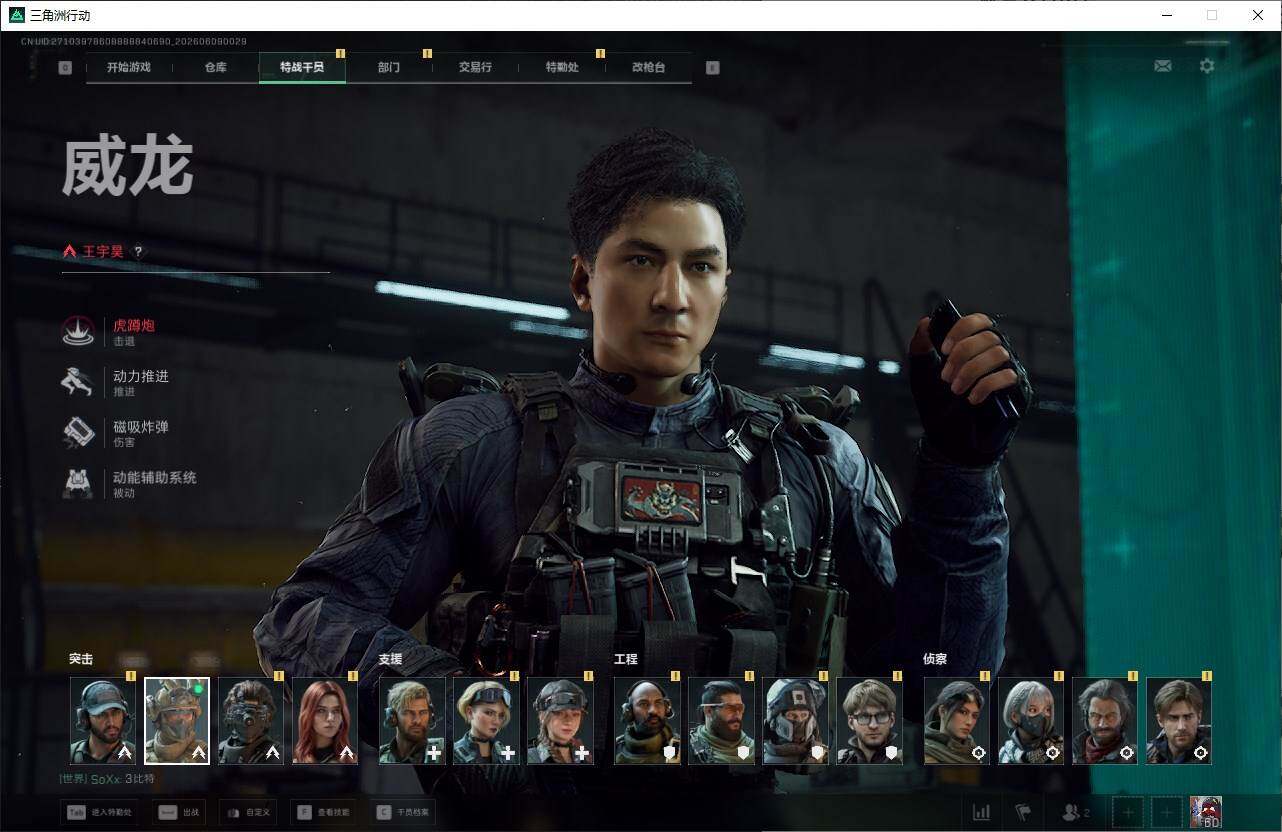Go to the 部门 tab
The width and height of the screenshot is (1282, 832).
click(x=389, y=68)
